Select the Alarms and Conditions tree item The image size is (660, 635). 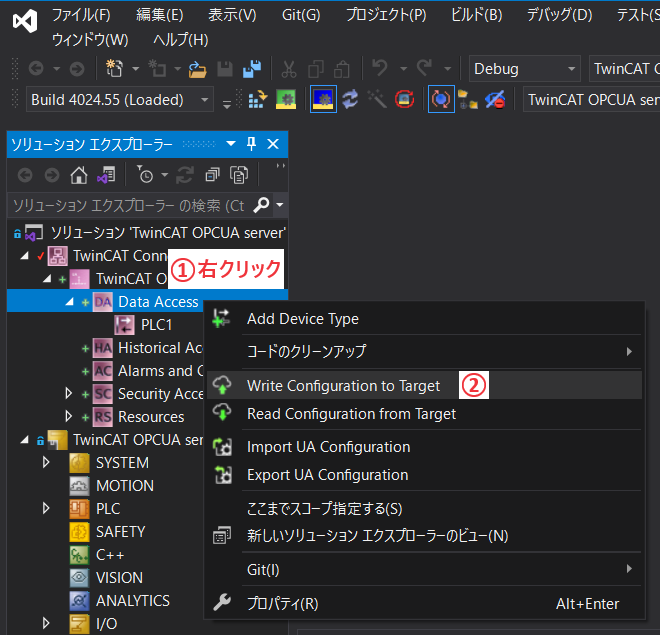click(160, 371)
